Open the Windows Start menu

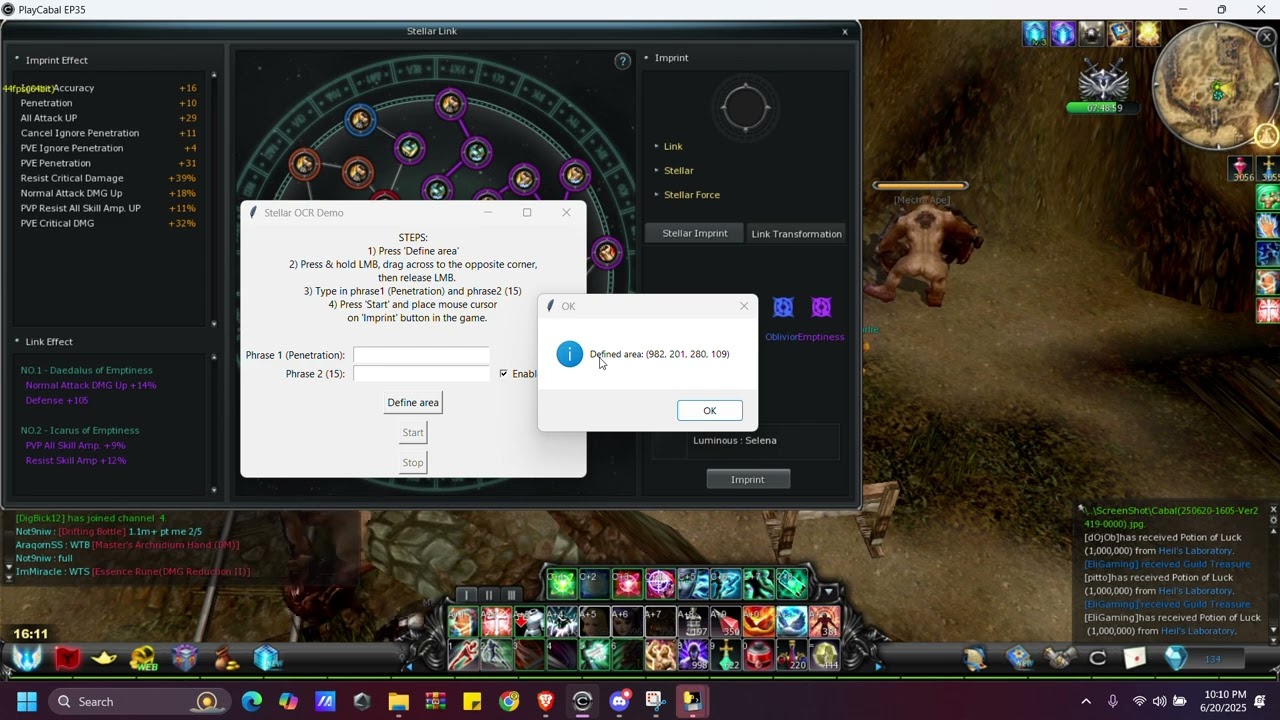(x=27, y=702)
